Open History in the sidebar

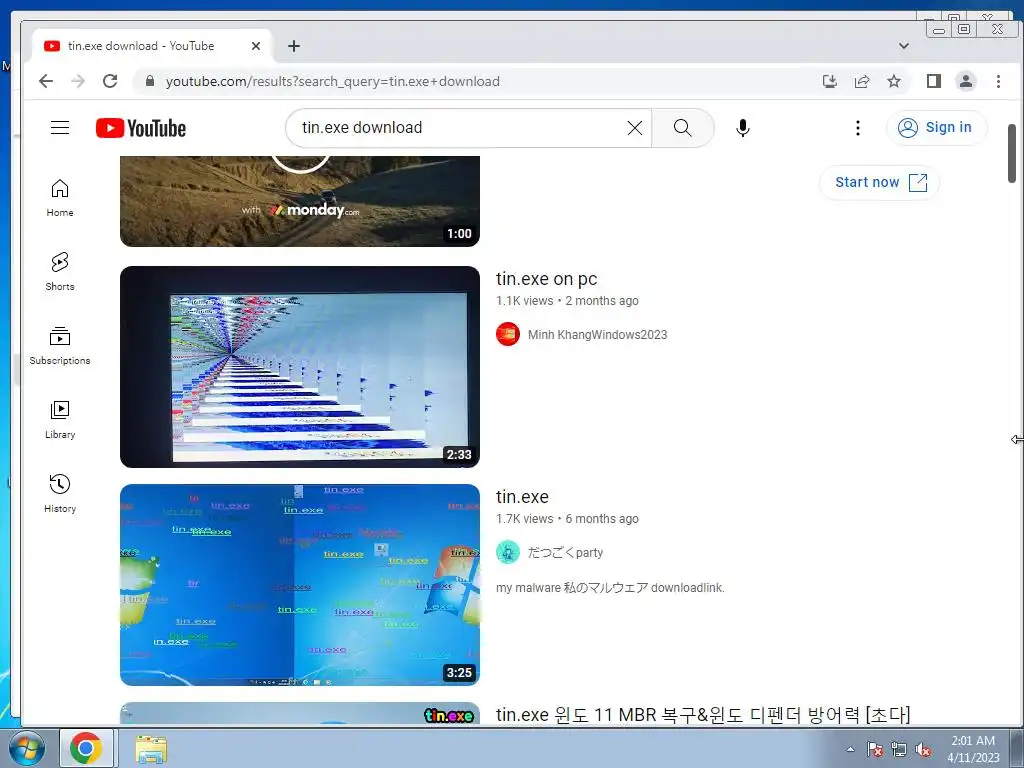coord(60,493)
